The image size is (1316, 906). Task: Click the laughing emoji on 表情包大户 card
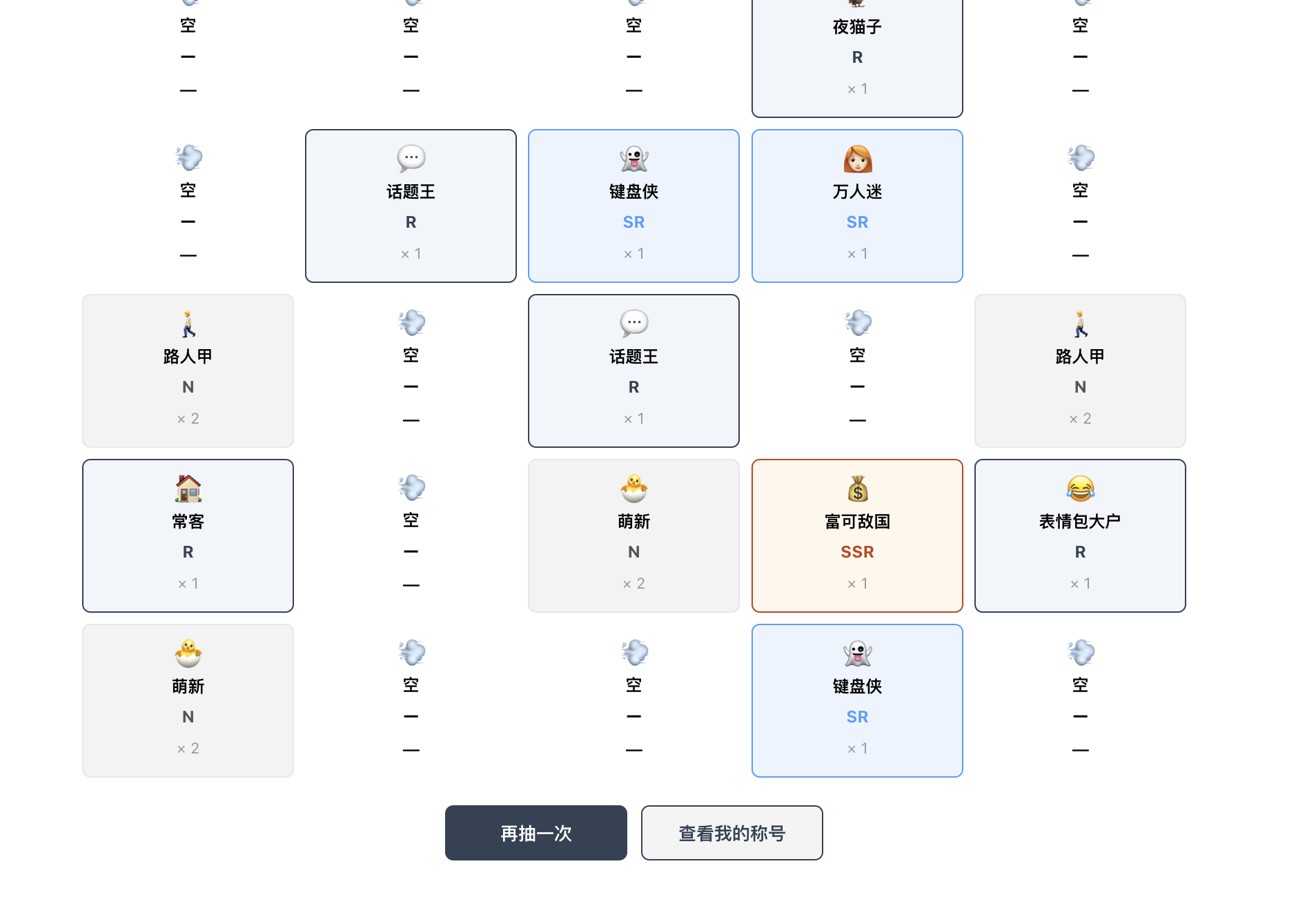[1080, 489]
